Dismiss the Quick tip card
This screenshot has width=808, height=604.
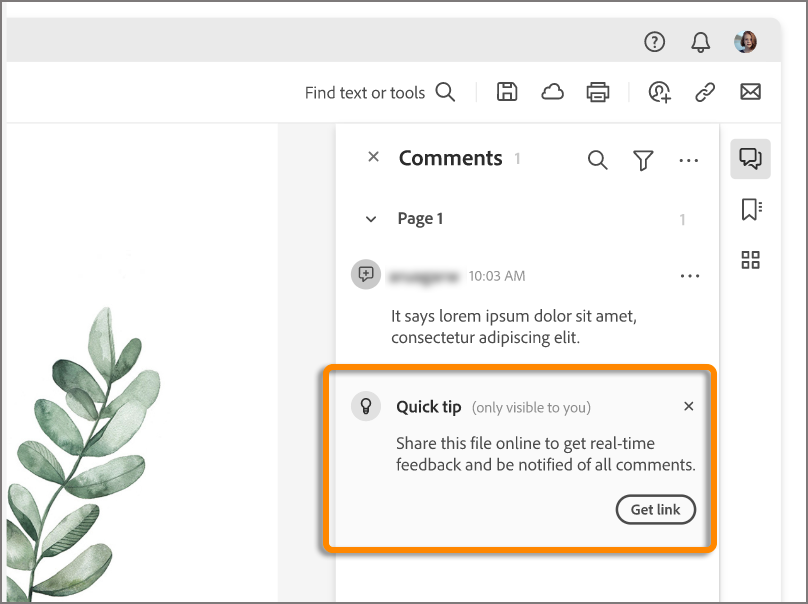click(x=688, y=406)
